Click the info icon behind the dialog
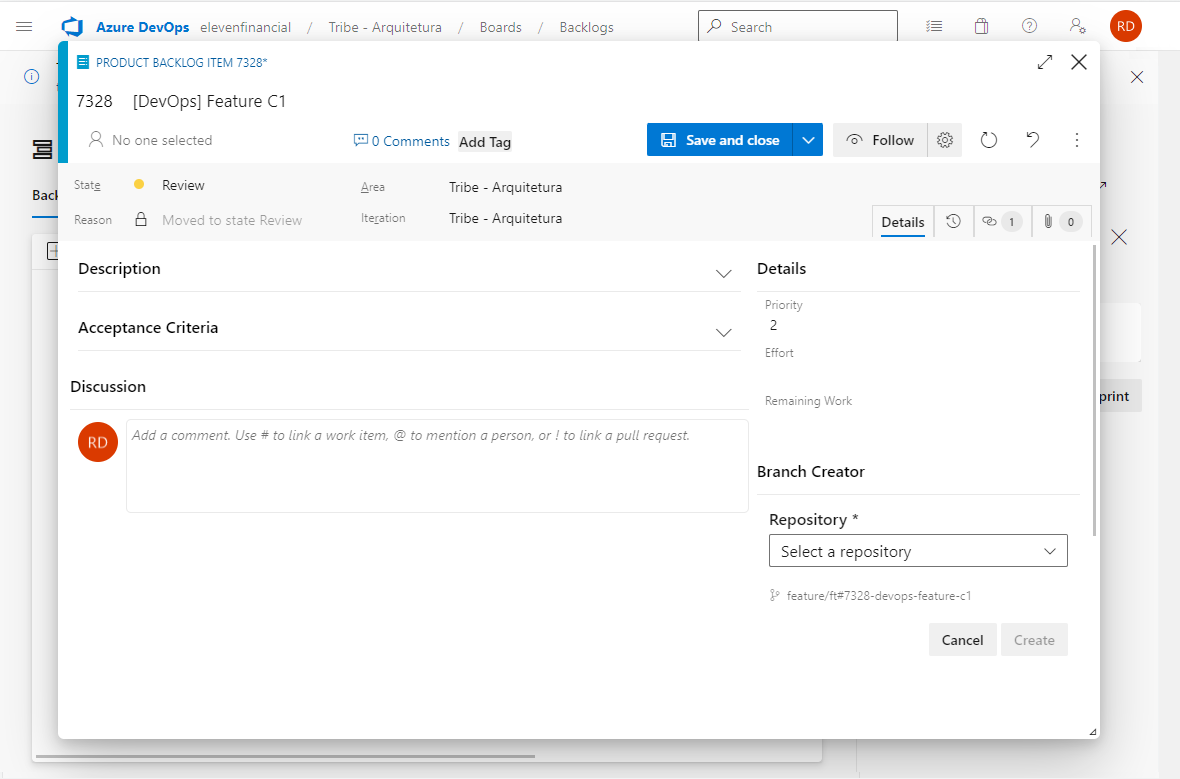The height and width of the screenshot is (779, 1180). point(32,77)
